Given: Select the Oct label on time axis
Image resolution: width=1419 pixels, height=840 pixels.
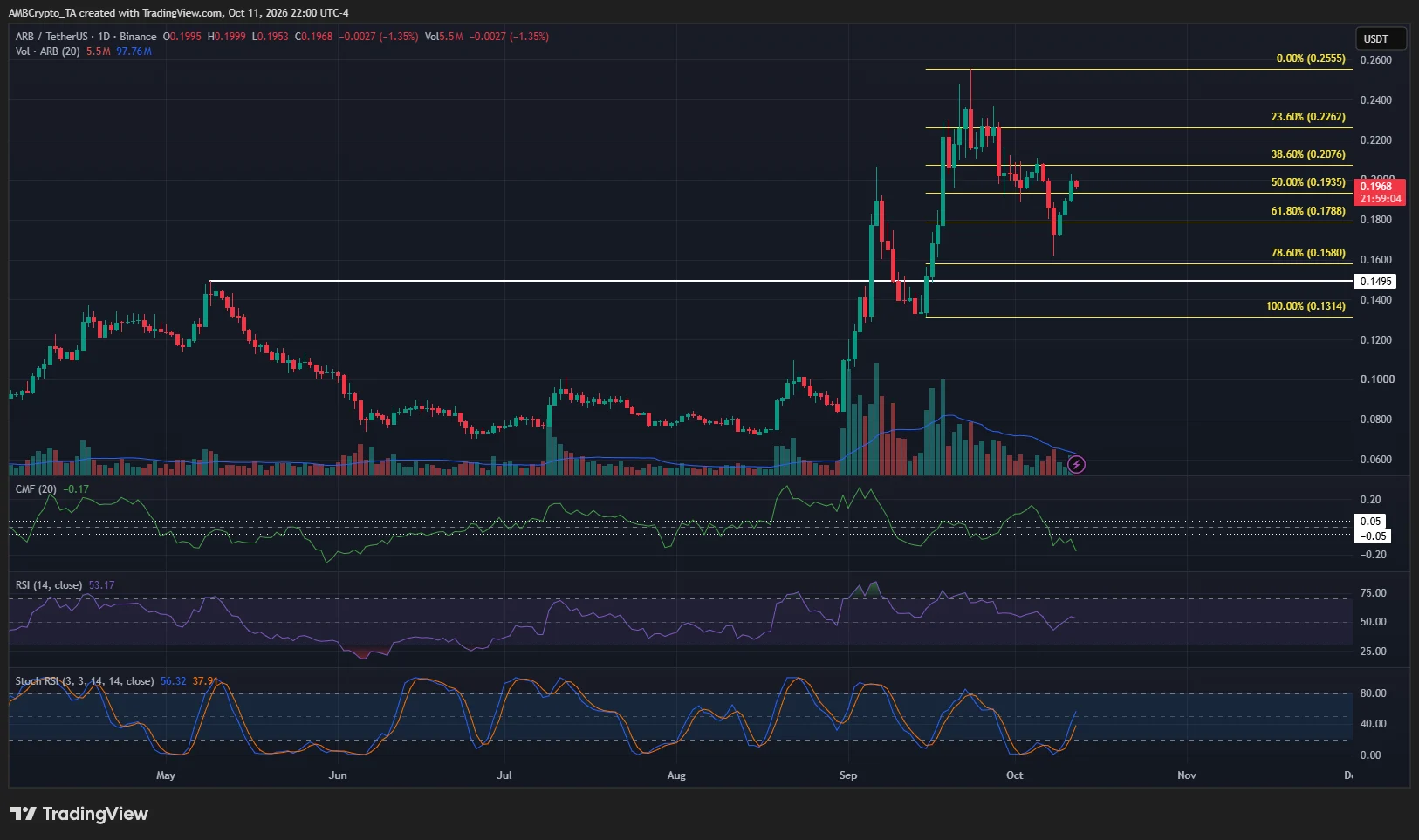Looking at the screenshot, I should [1014, 775].
